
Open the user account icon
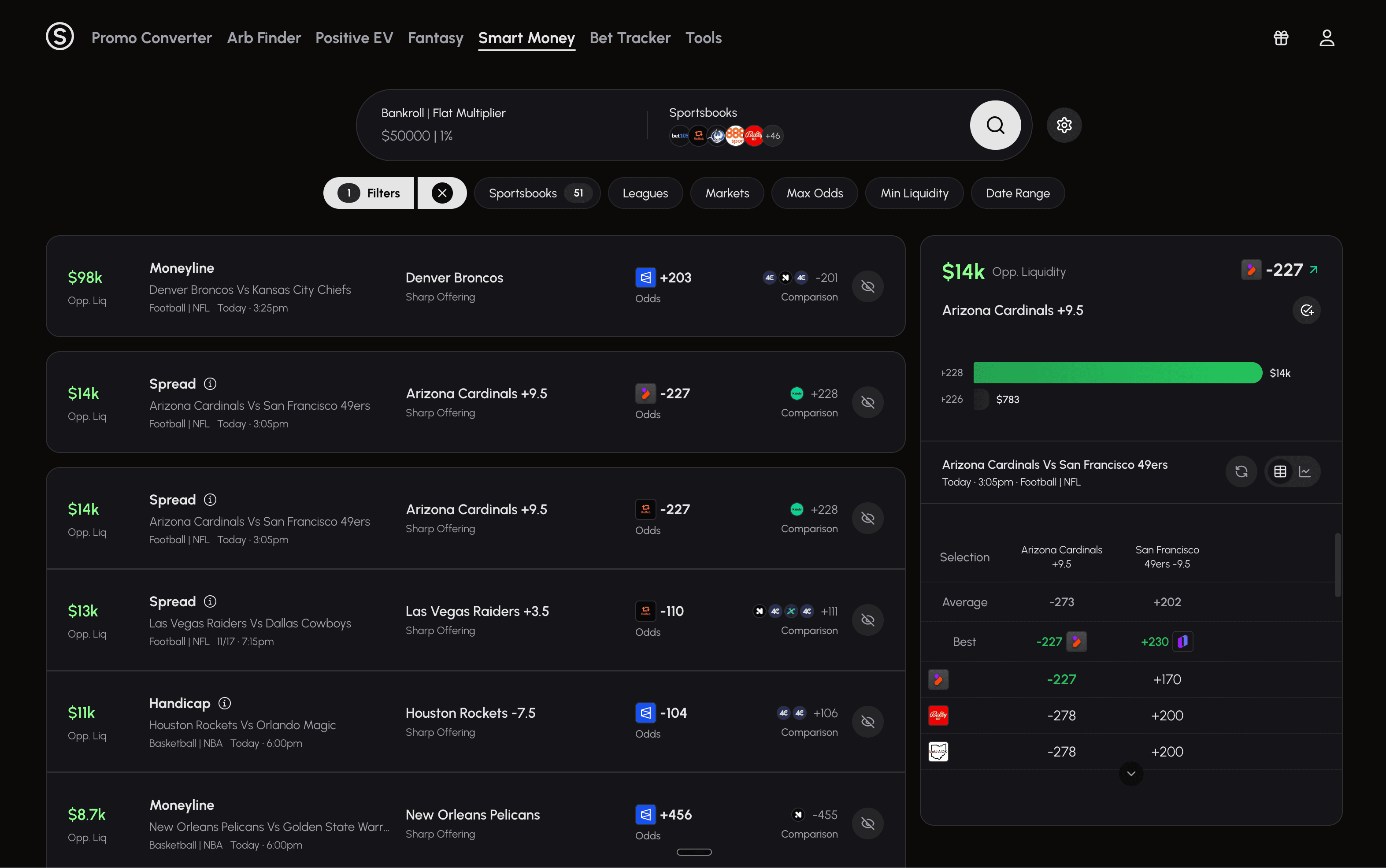[x=1327, y=38]
